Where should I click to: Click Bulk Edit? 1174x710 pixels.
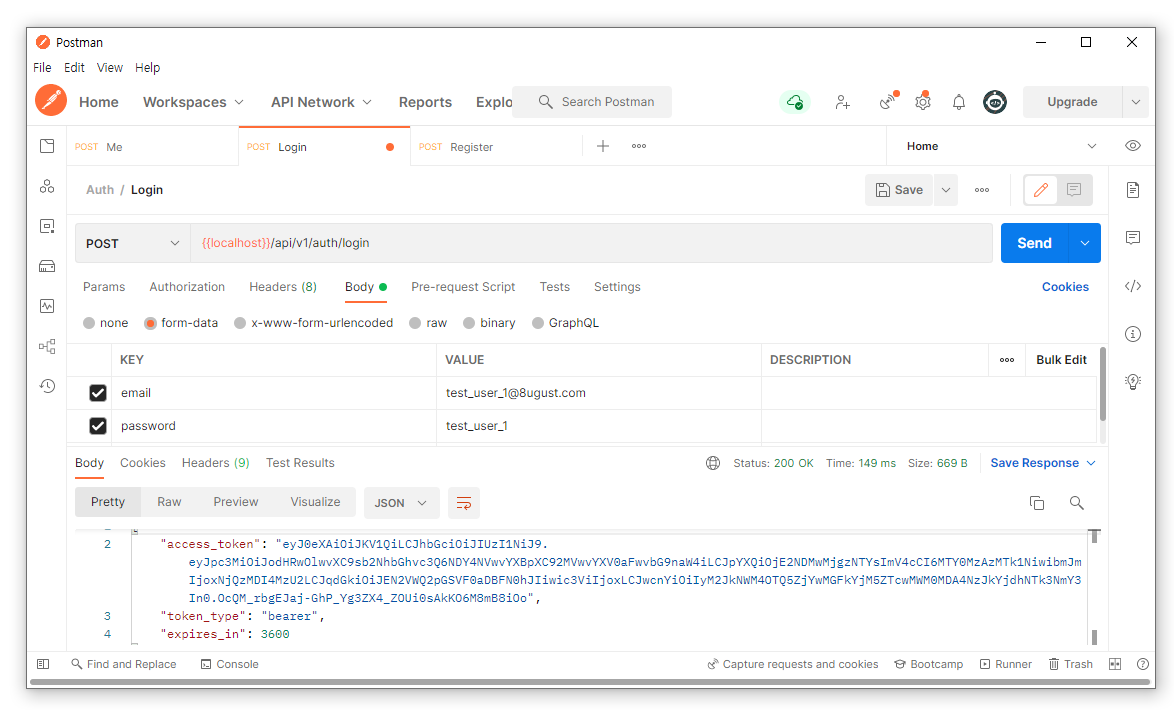click(x=1061, y=360)
